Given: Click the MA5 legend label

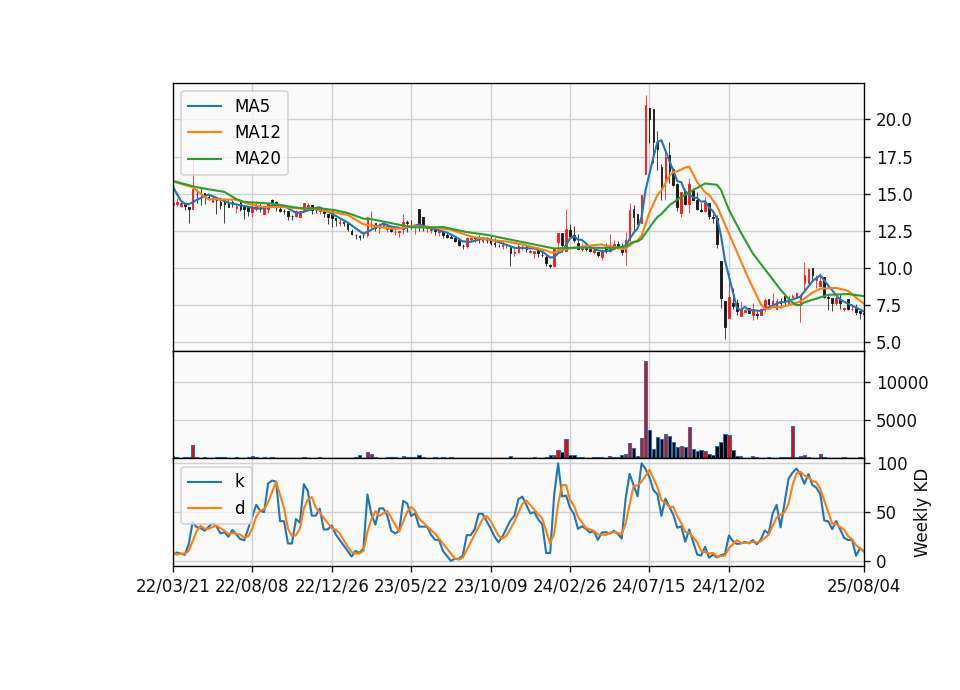Looking at the screenshot, I should point(252,106).
